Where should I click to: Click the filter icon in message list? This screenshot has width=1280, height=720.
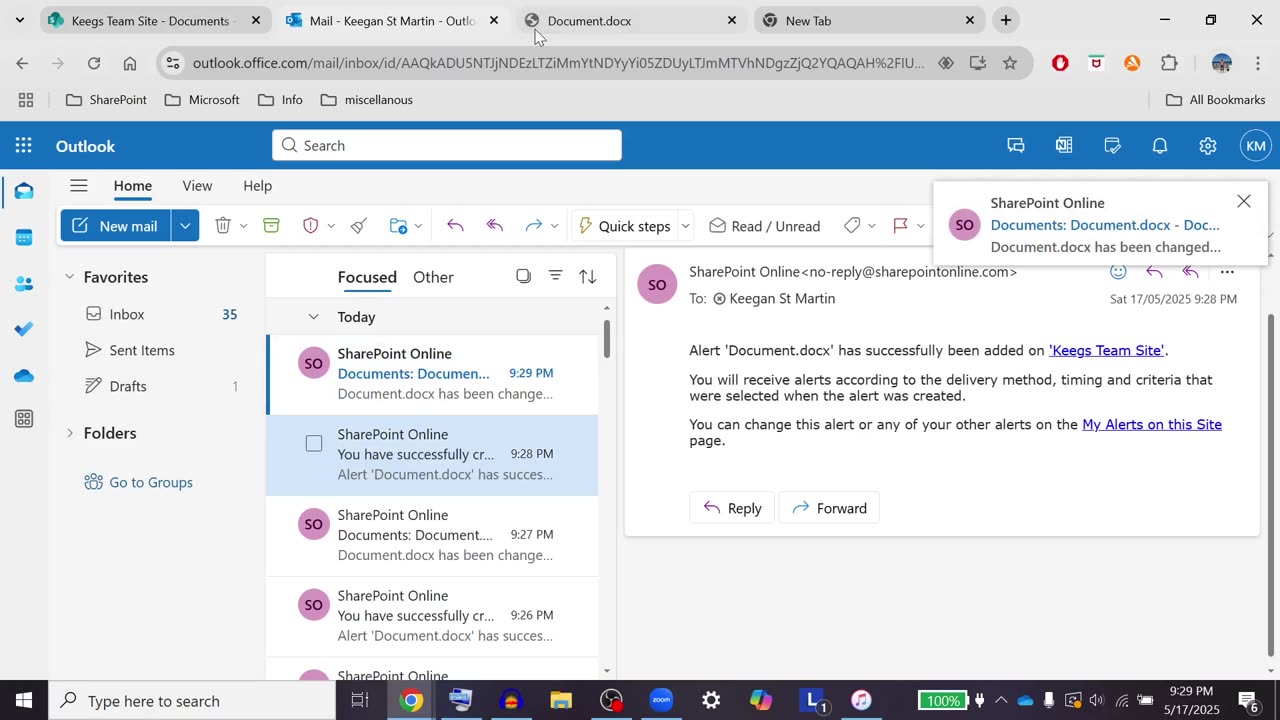[556, 276]
